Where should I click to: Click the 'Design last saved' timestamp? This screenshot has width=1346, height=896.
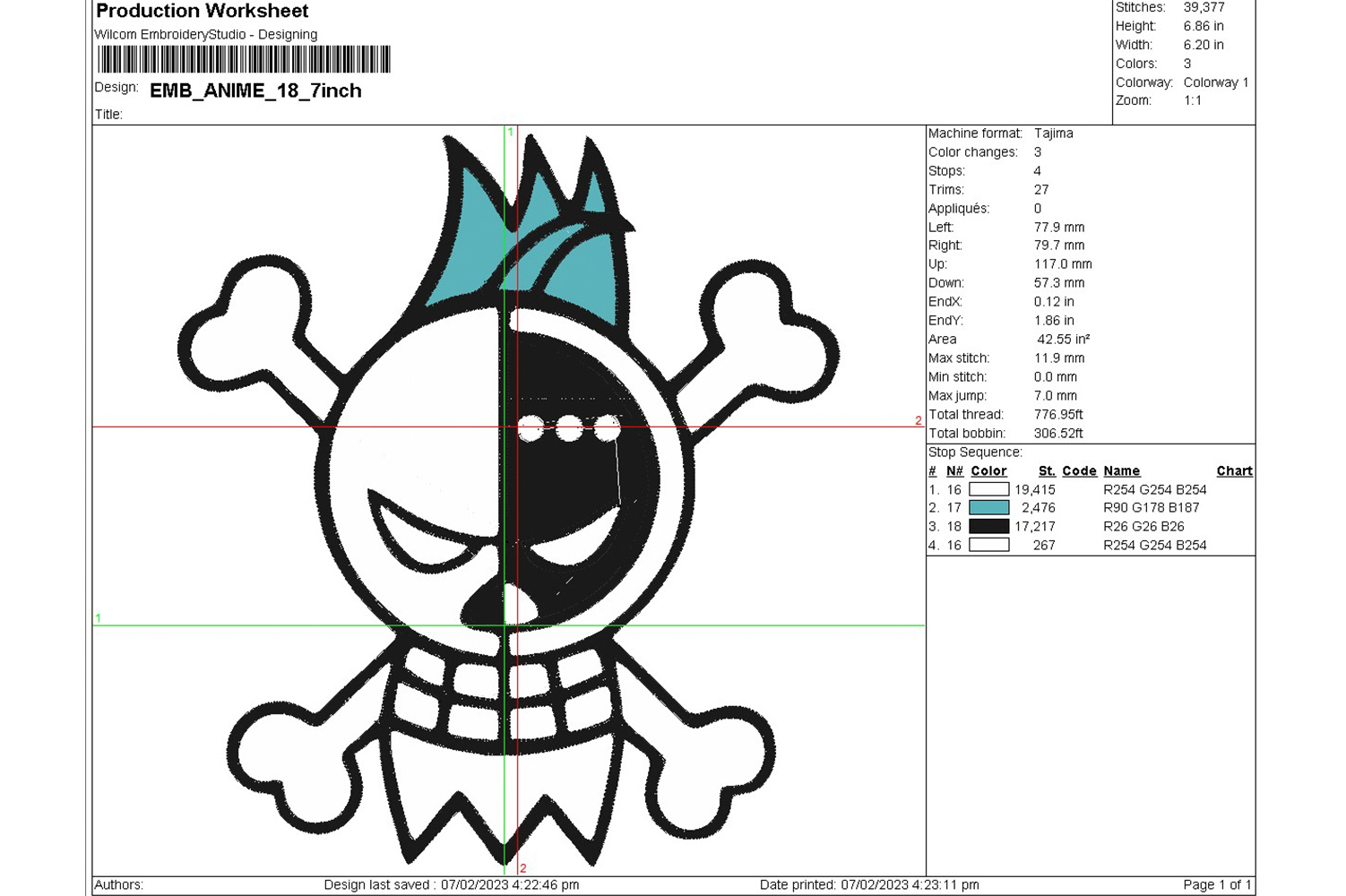click(x=452, y=885)
